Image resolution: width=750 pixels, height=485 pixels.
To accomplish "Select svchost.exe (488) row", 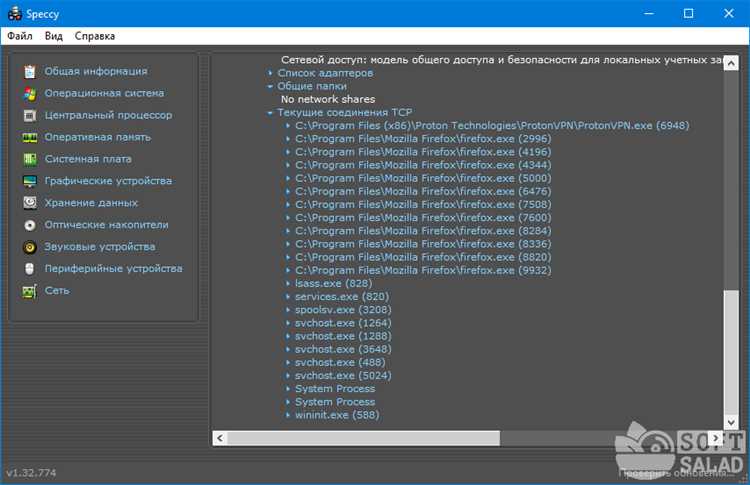I will [x=340, y=363].
